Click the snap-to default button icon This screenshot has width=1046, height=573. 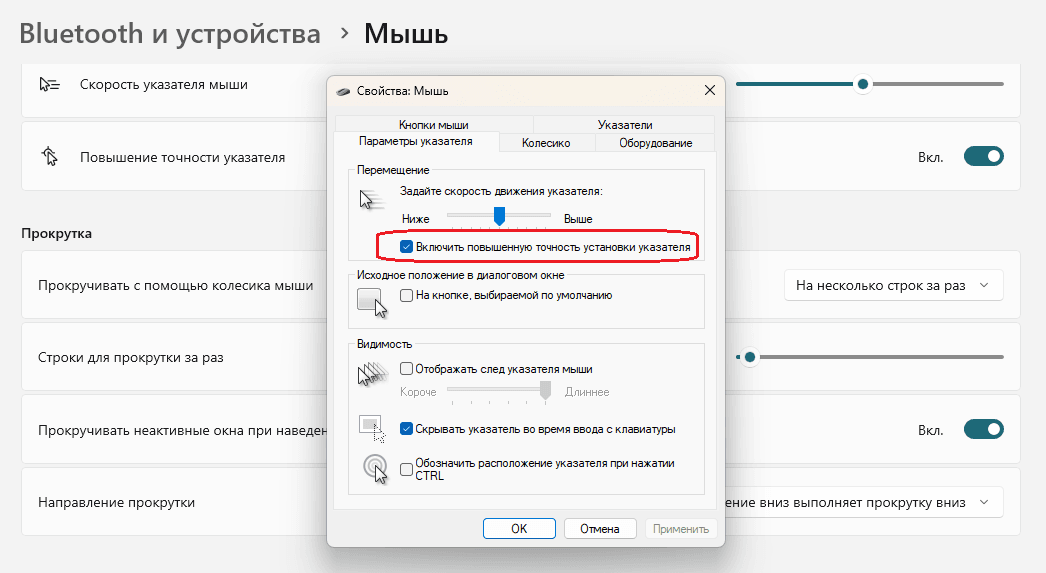[372, 302]
